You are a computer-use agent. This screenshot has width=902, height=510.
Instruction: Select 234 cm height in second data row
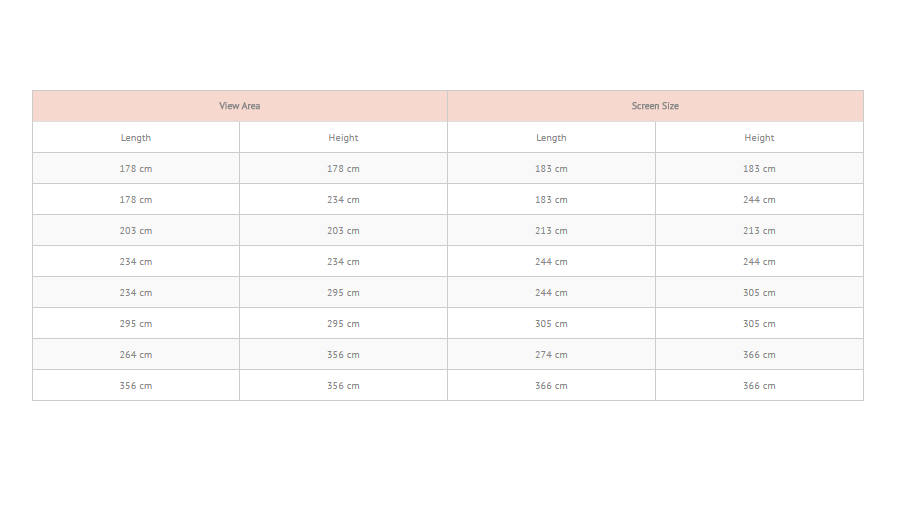343,200
